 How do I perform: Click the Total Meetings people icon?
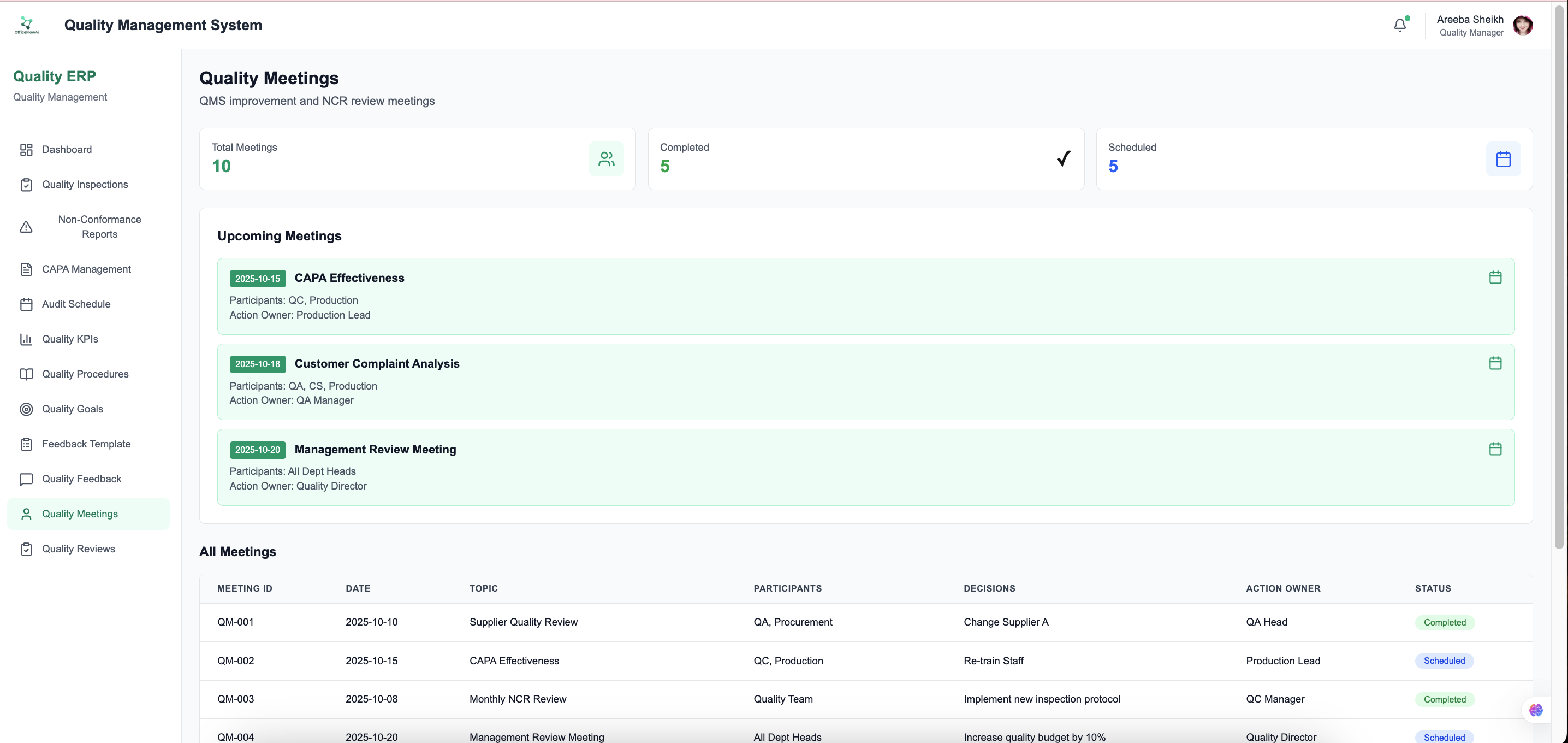pos(605,159)
